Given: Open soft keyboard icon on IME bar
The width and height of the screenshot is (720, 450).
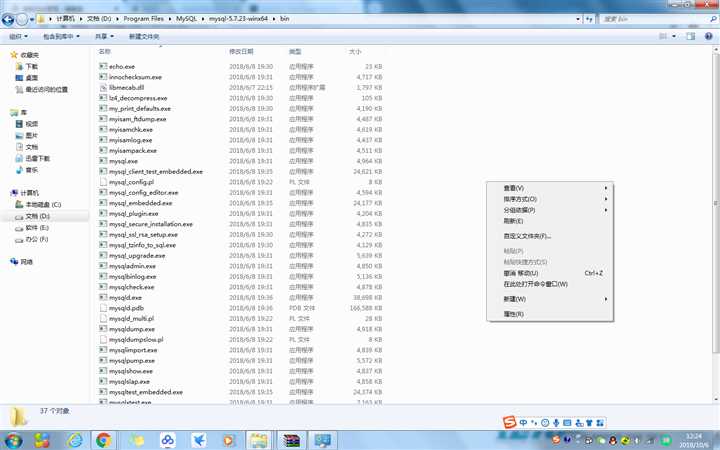Looking at the screenshot, I should pyautogui.click(x=567, y=423).
